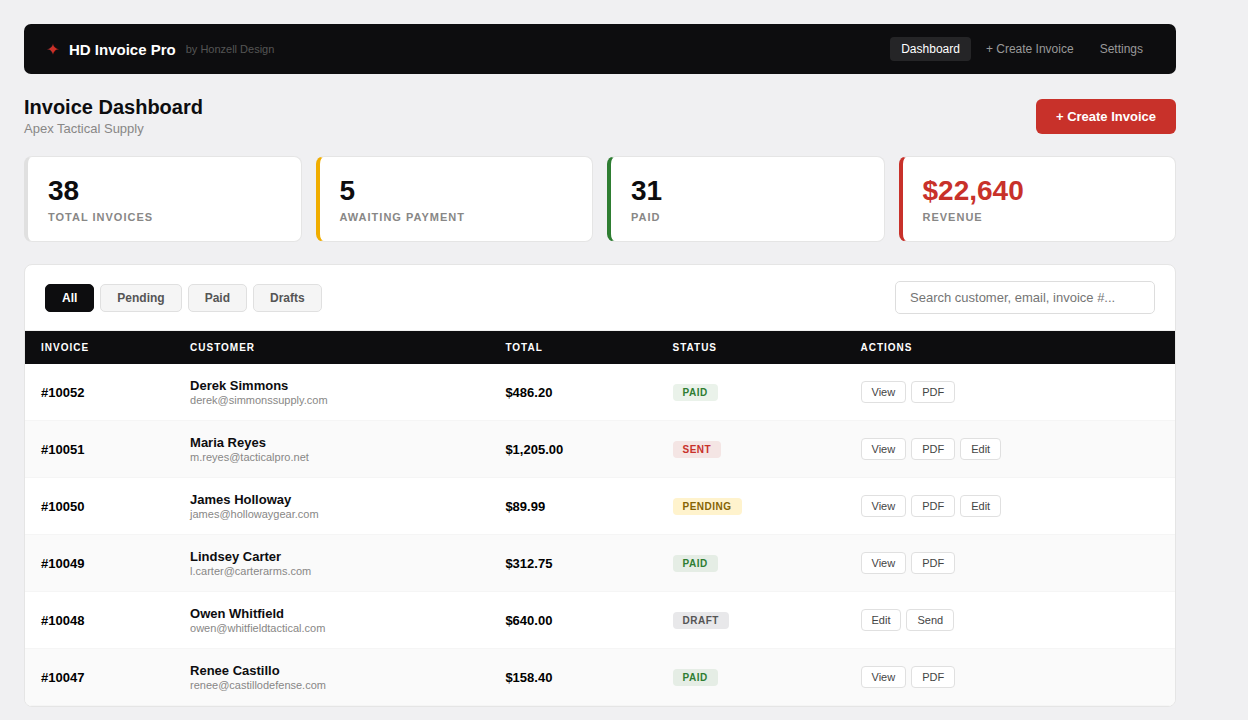Click invoice number #10052
Screen dimensions: 1248x720
pyautogui.click(x=63, y=392)
